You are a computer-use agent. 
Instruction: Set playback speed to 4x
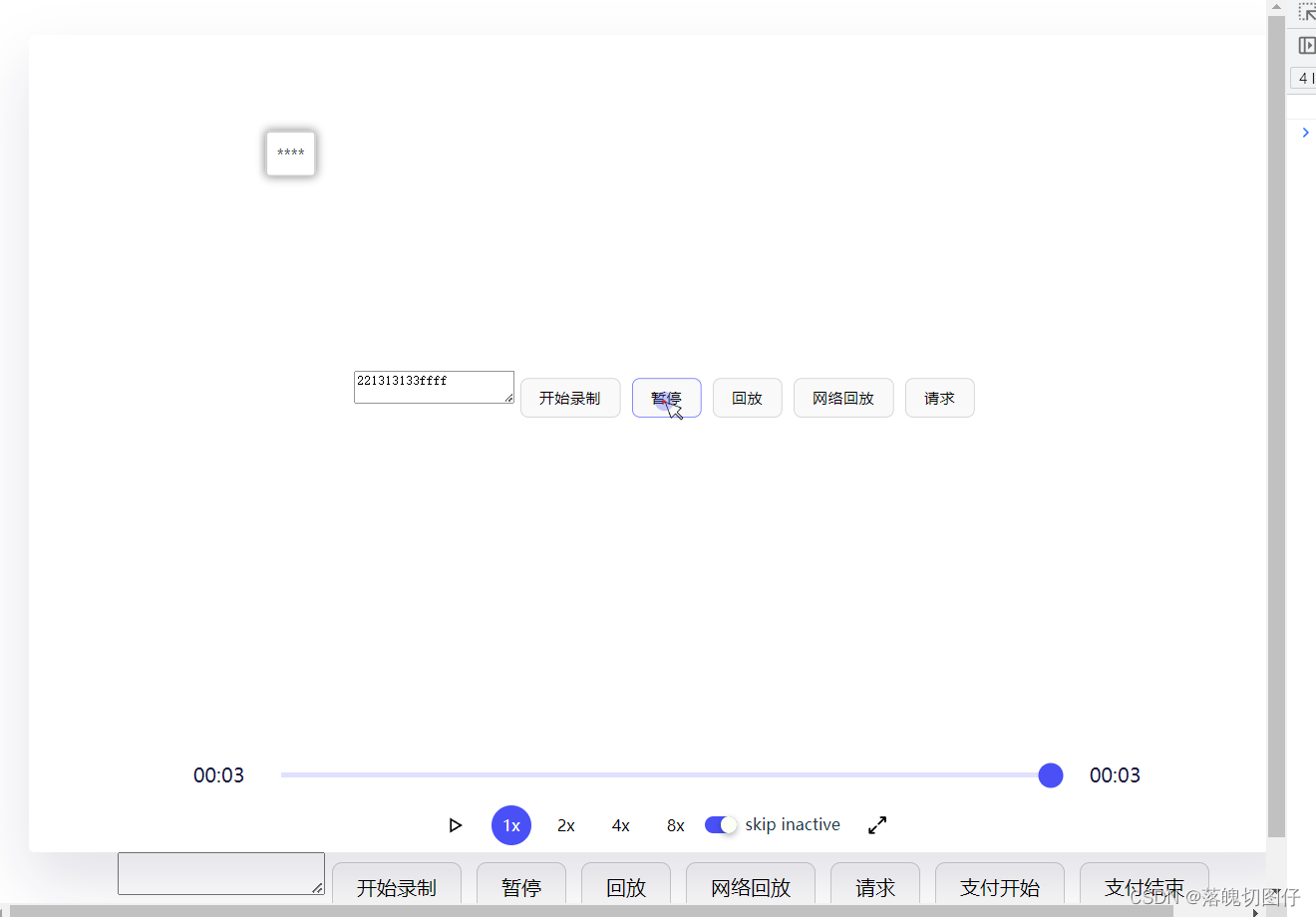pyautogui.click(x=620, y=824)
